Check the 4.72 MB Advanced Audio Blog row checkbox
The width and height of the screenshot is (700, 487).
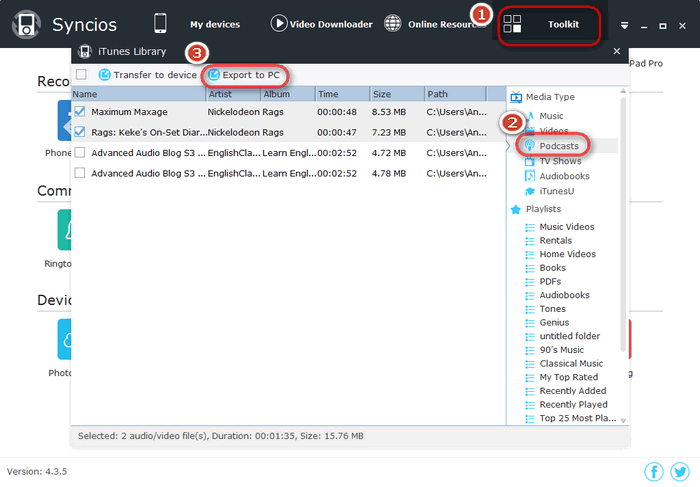click(80, 153)
